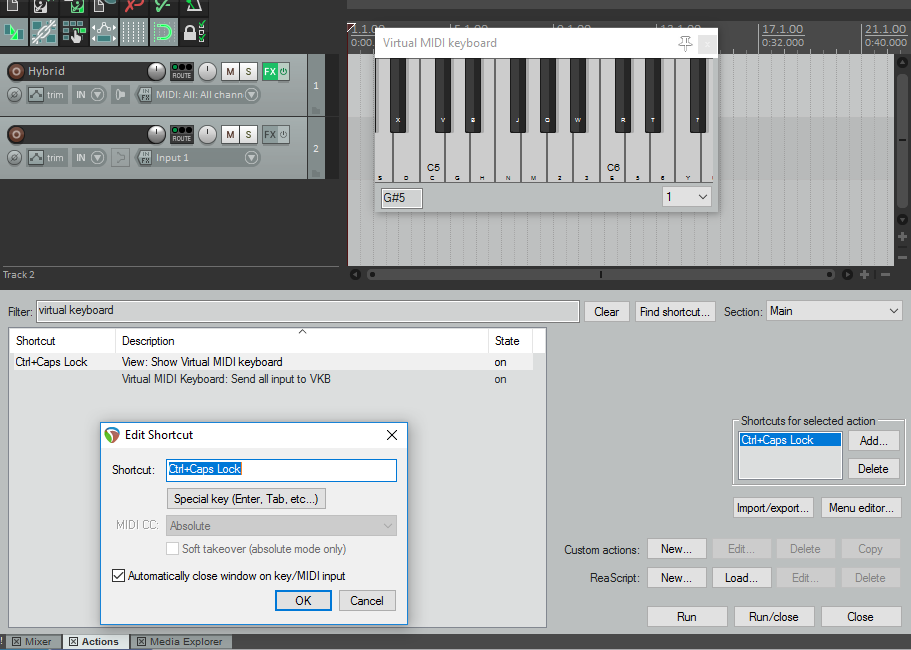This screenshot has width=911, height=650.
Task: Mute track 2
Action: [230, 135]
